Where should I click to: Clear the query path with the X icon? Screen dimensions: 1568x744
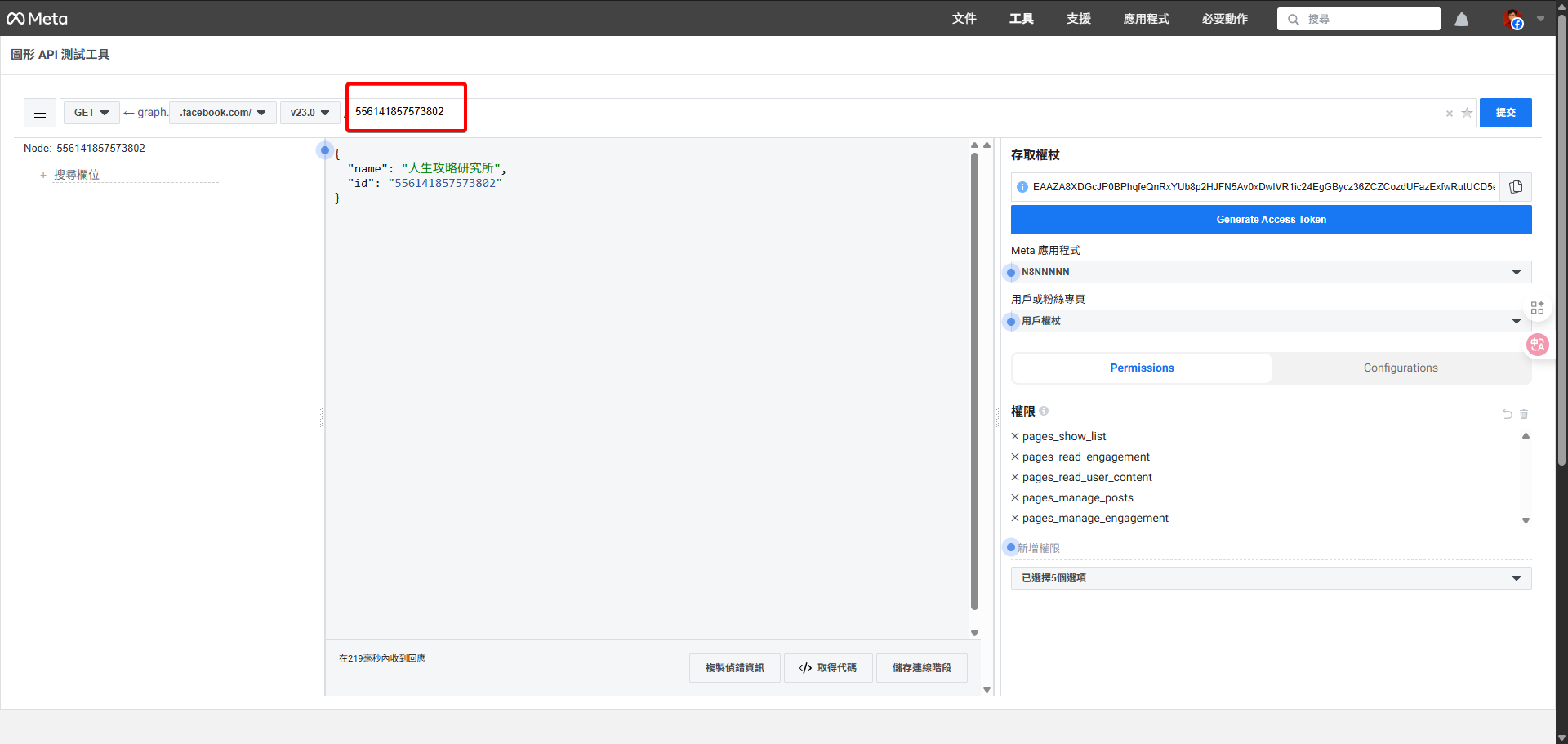(1450, 114)
